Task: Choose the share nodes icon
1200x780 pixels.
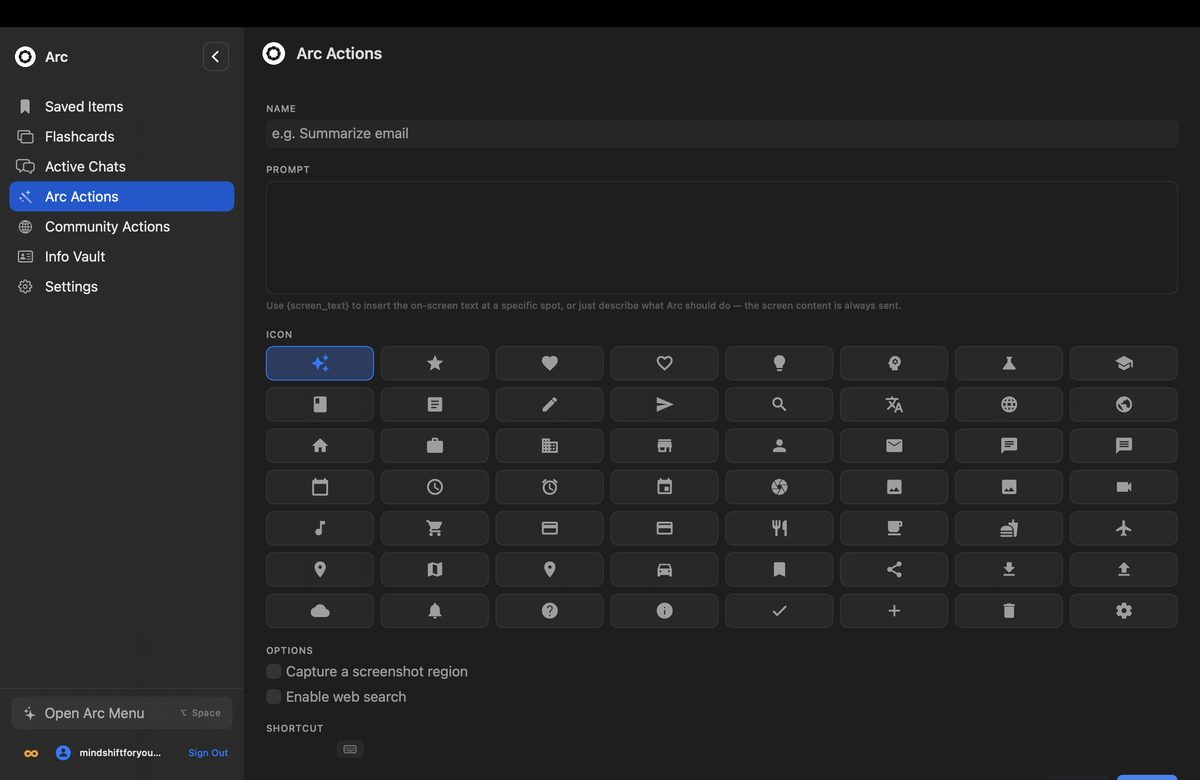Action: coord(894,569)
